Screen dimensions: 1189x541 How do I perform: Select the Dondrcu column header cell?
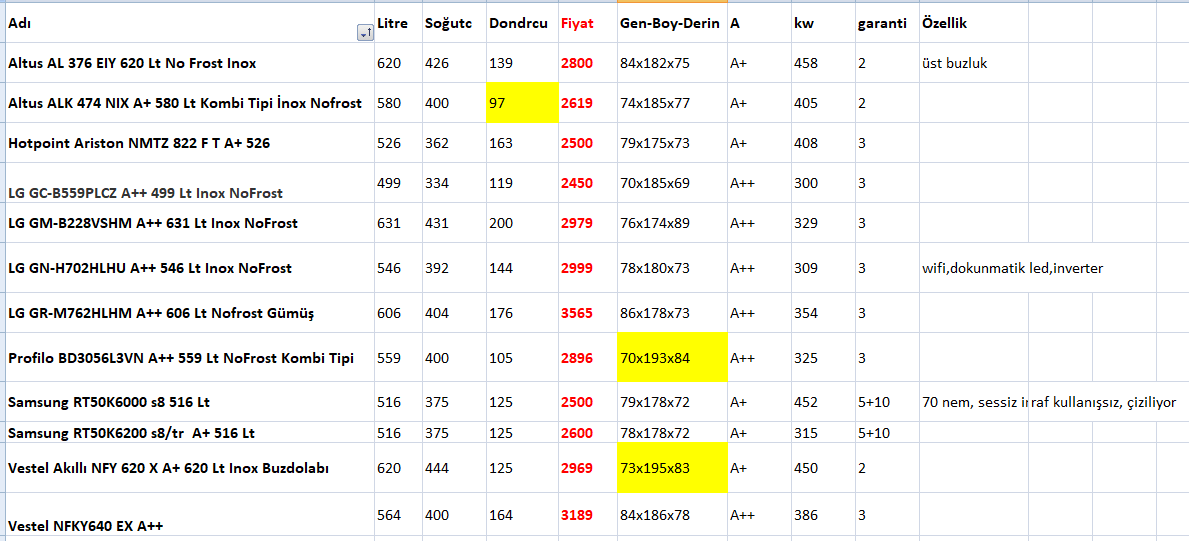[x=522, y=24]
